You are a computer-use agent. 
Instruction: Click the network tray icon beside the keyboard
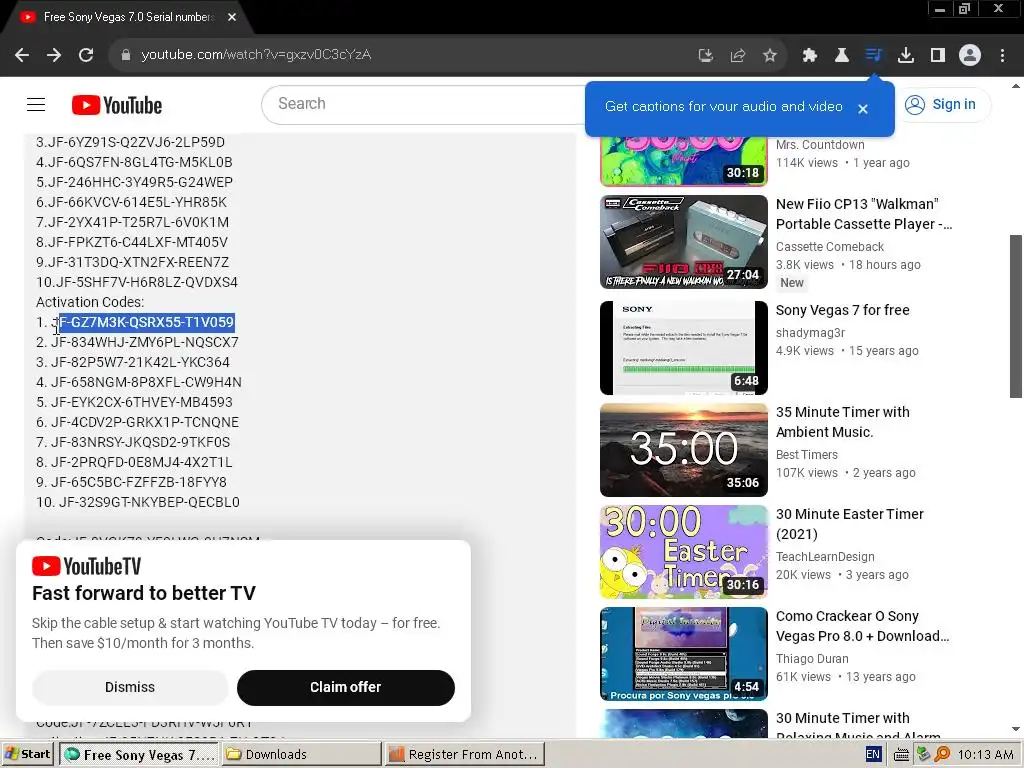click(923, 754)
